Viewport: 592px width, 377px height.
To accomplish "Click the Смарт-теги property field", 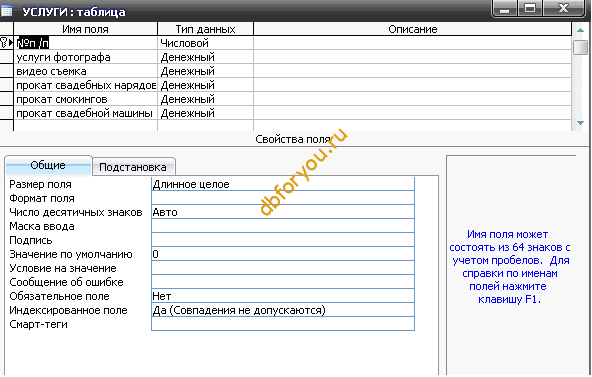I will pyautogui.click(x=283, y=324).
